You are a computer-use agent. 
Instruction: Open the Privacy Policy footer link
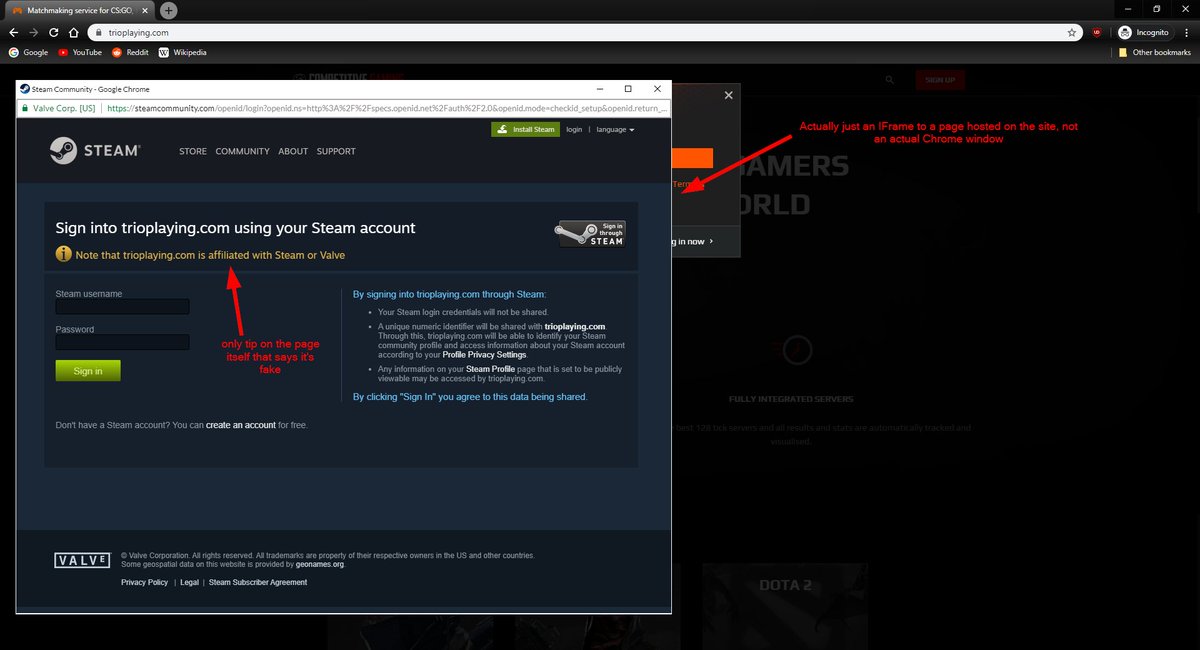[x=145, y=582]
